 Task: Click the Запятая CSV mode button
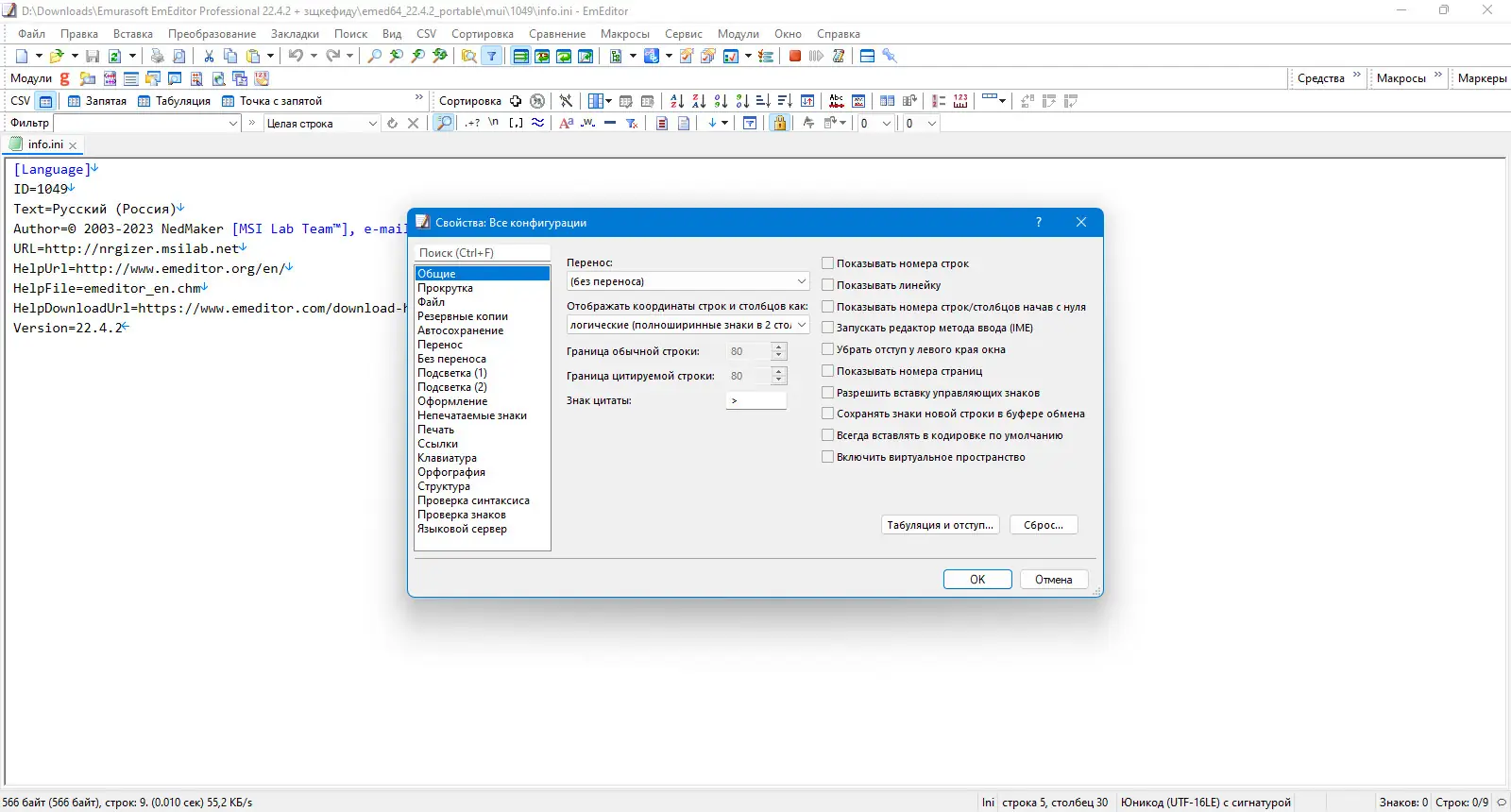click(x=97, y=101)
